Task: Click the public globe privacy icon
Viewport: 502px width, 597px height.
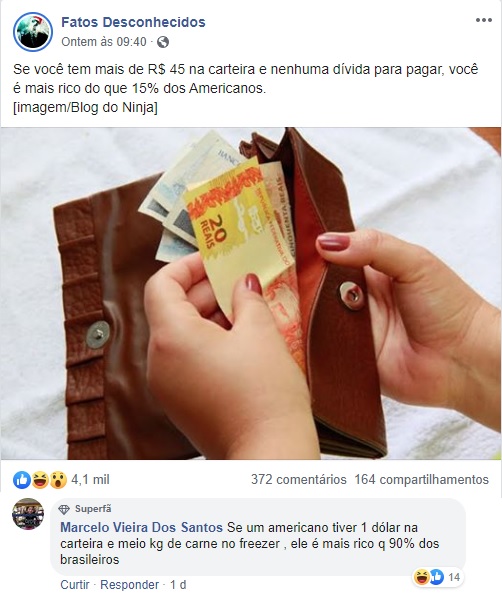Action: [x=163, y=42]
